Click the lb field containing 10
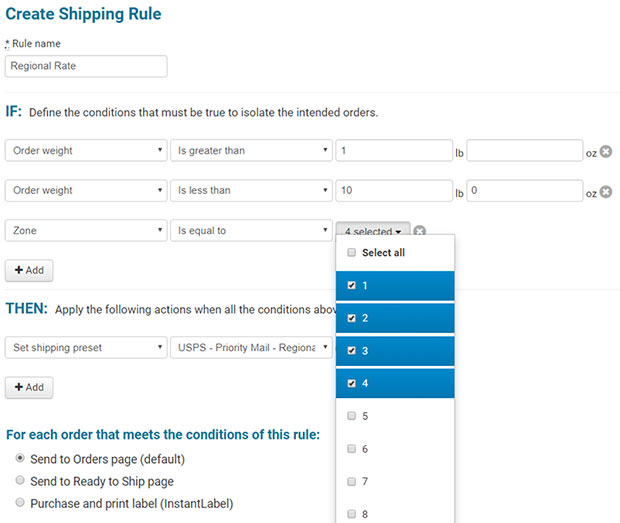620x523 pixels. (394, 191)
